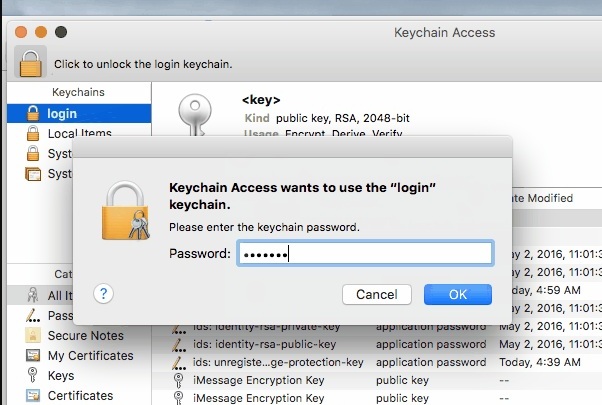Click the large key icon in details
602x405 pixels.
point(195,115)
